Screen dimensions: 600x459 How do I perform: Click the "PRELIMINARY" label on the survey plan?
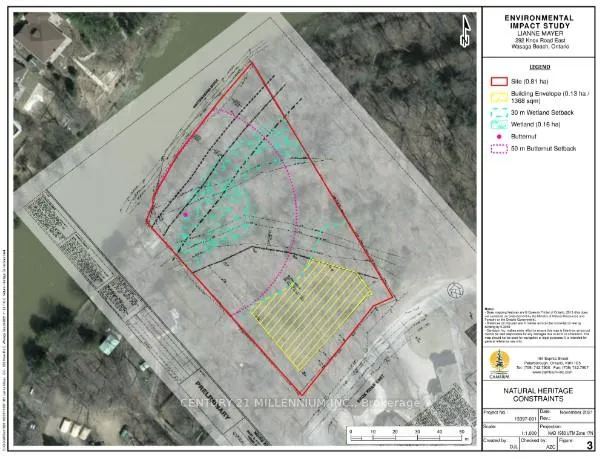coord(214,399)
